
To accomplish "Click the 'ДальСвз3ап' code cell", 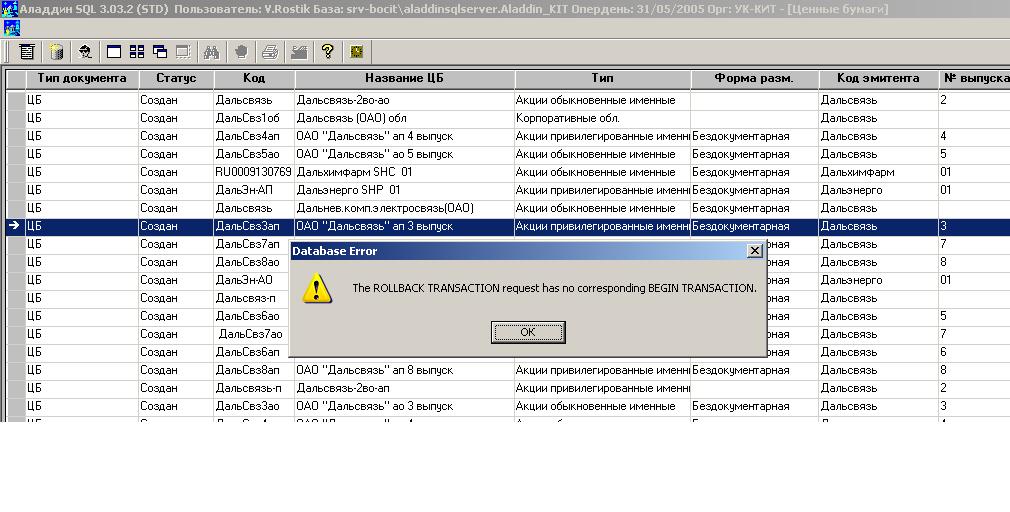I will [254, 227].
